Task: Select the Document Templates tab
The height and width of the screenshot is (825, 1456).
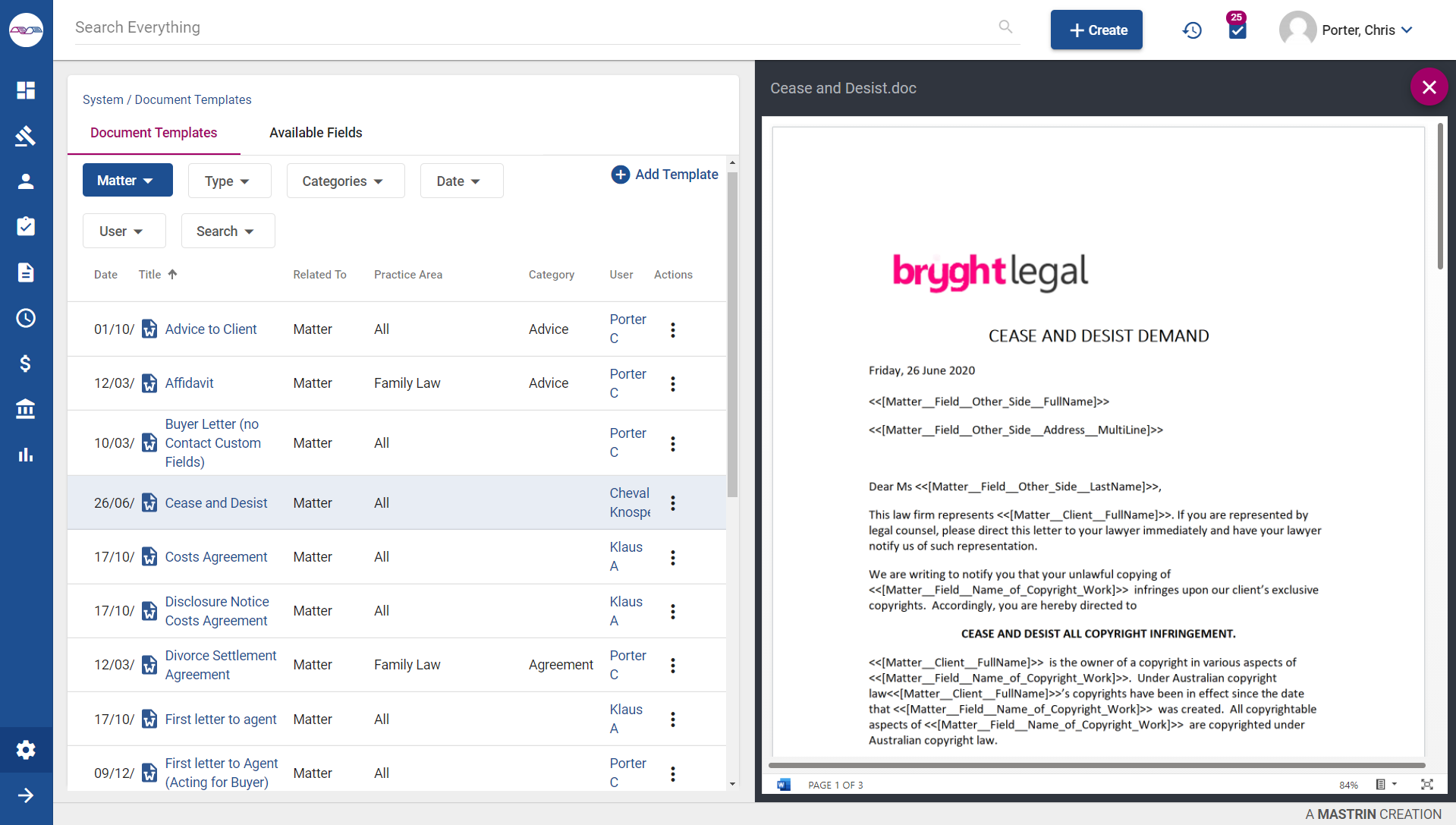Action: point(153,133)
